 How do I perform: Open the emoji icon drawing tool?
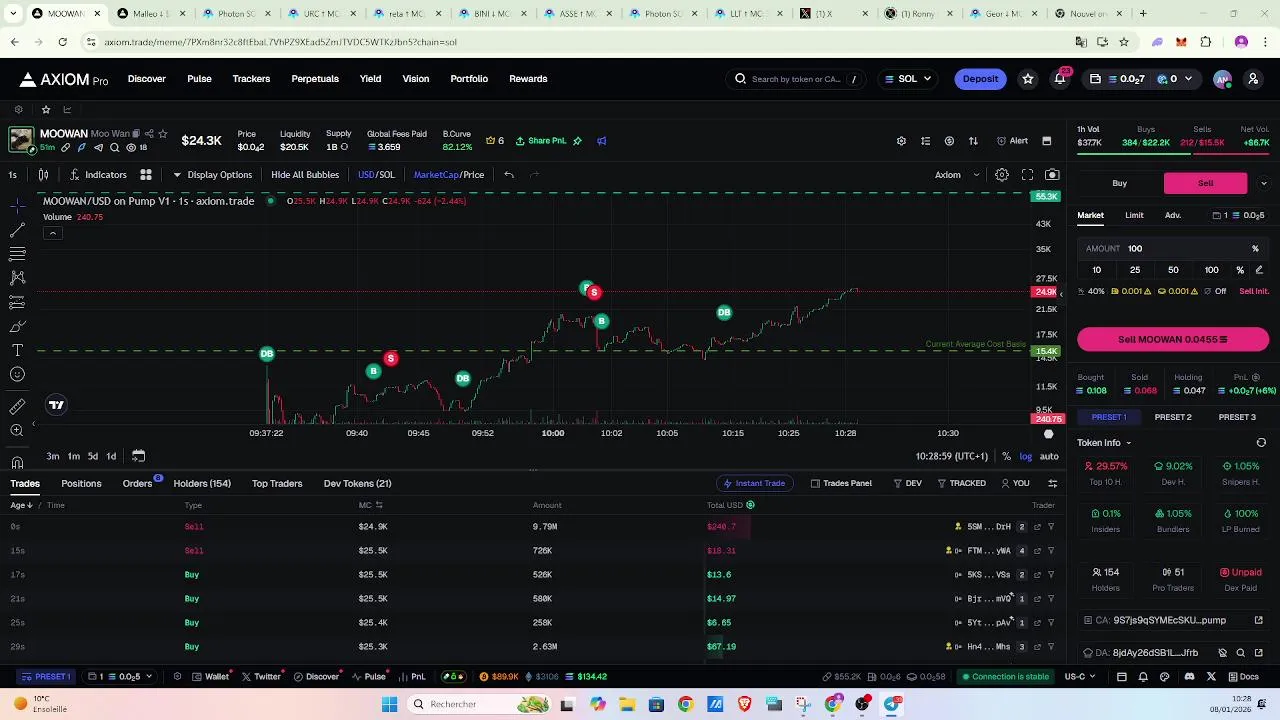tap(17, 374)
